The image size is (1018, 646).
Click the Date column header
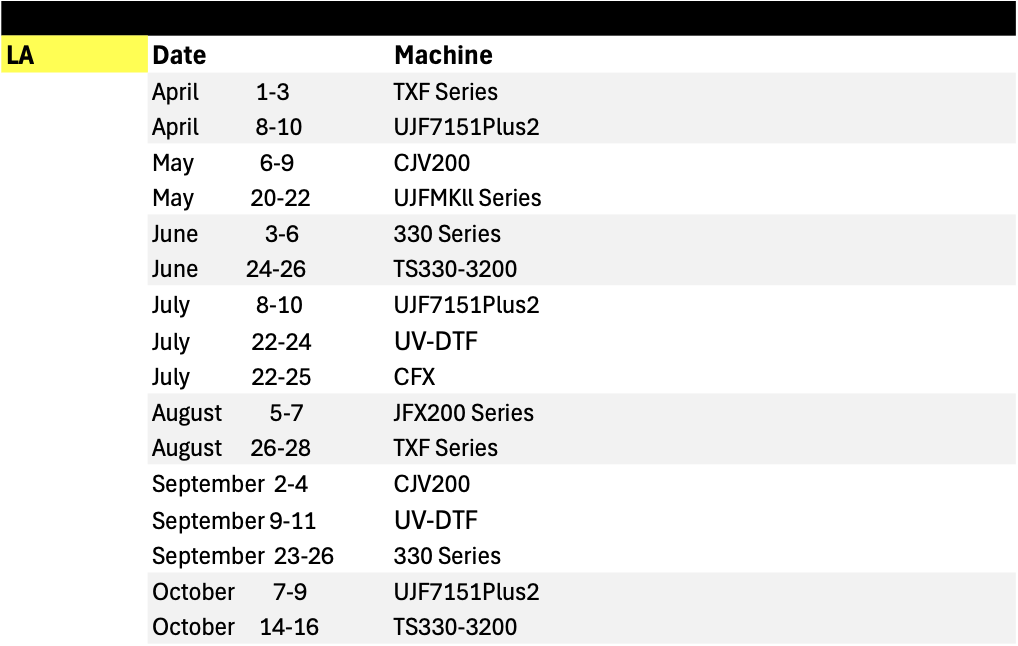click(x=179, y=55)
